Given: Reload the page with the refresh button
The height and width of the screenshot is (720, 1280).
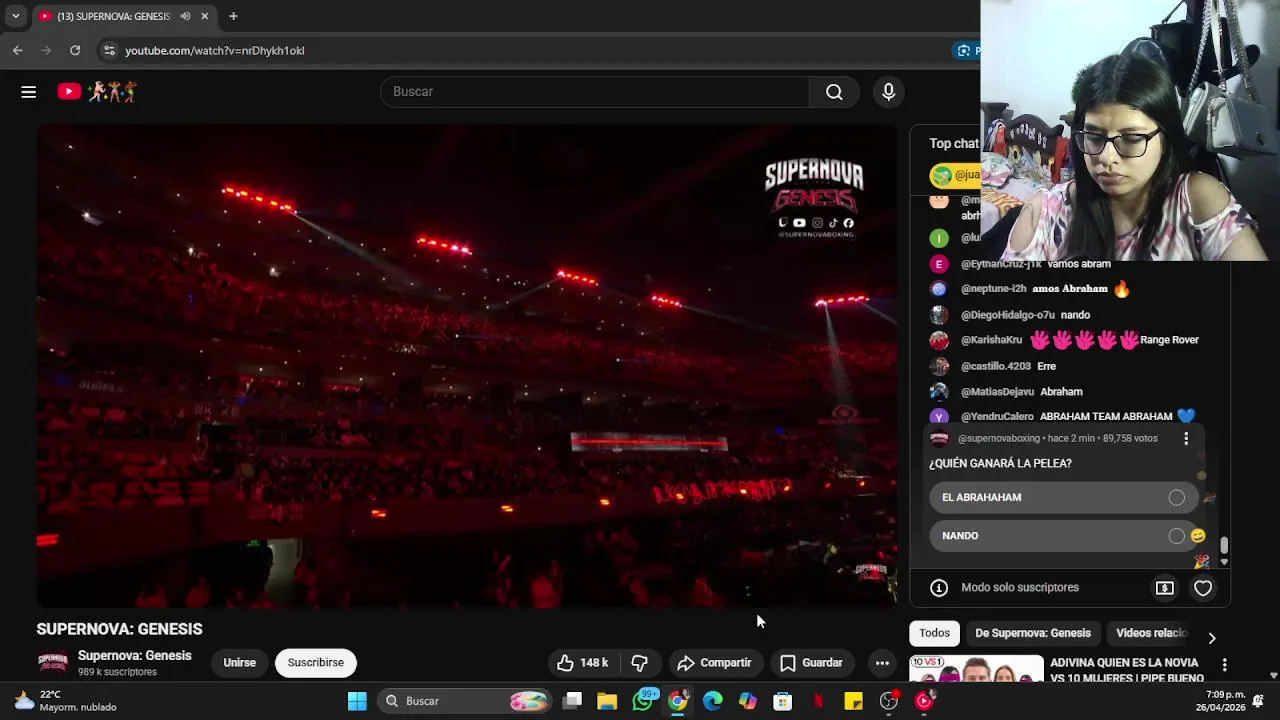Looking at the screenshot, I should click(75, 50).
